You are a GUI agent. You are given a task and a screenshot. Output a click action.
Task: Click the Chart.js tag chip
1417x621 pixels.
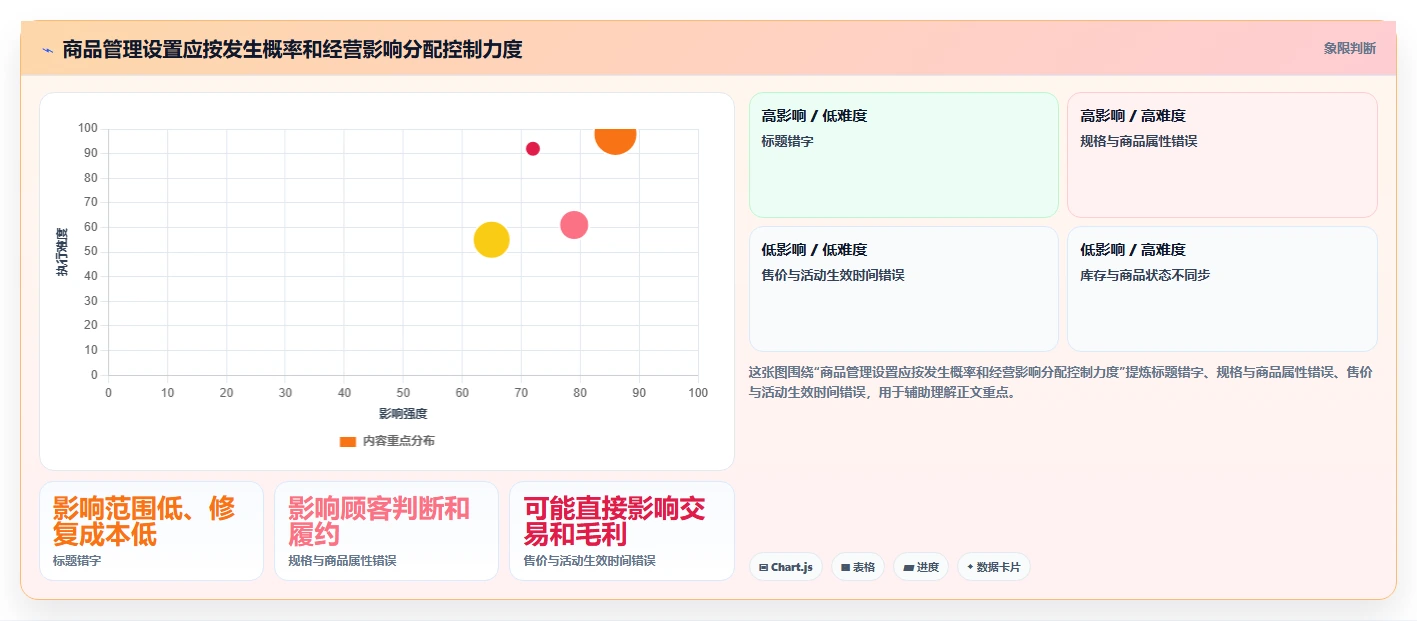pos(786,567)
